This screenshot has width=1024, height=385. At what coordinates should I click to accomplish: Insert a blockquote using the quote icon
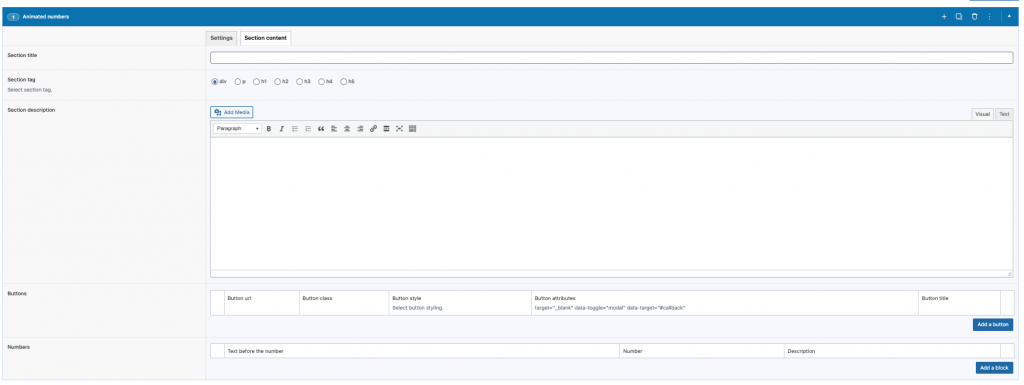321,129
